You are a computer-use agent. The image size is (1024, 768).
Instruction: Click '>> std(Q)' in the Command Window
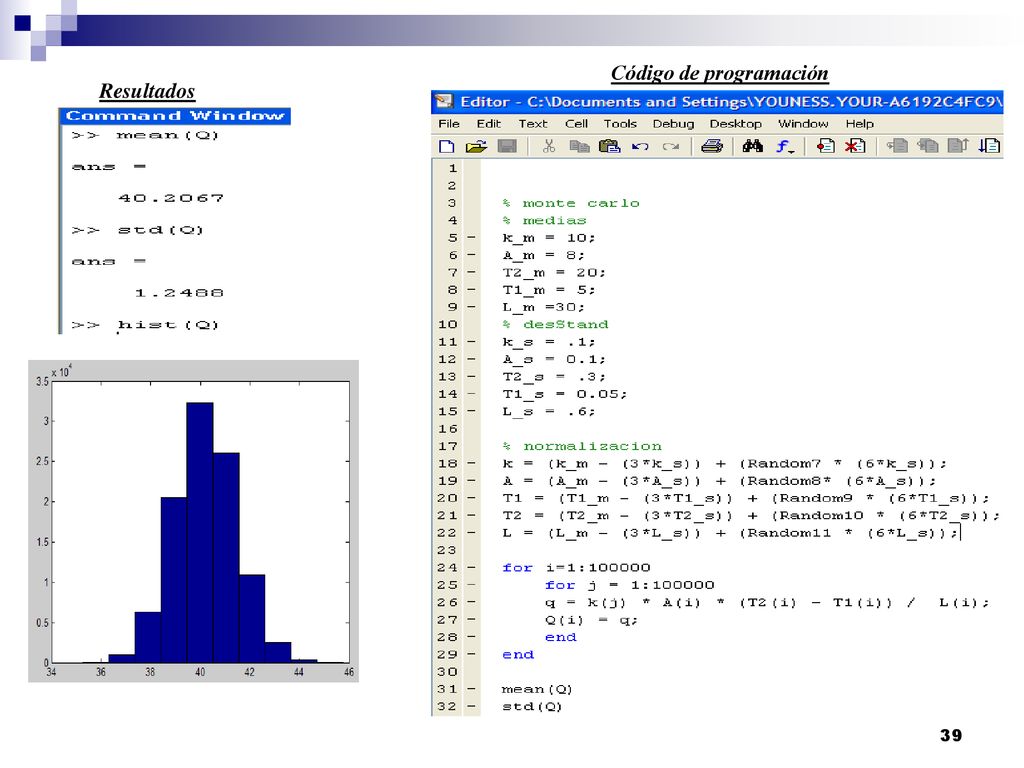click(137, 230)
